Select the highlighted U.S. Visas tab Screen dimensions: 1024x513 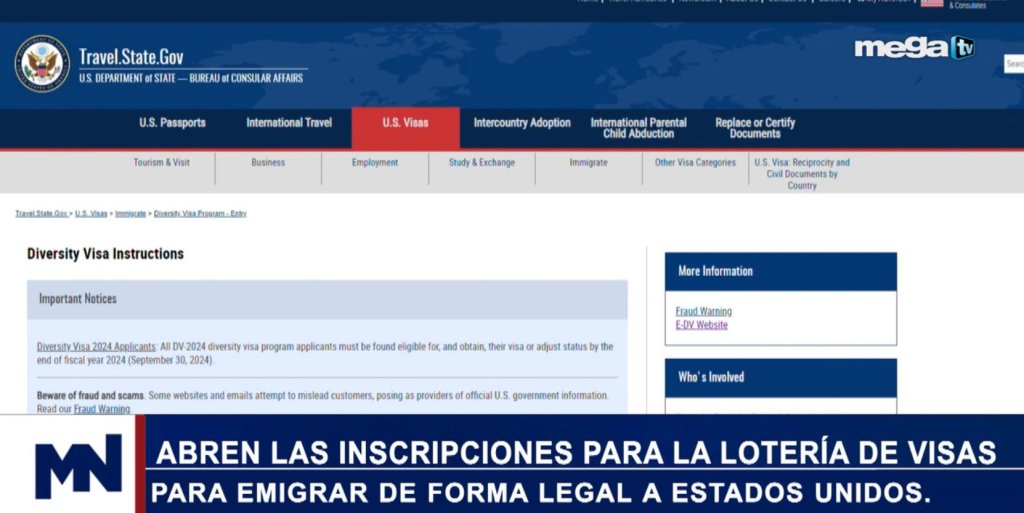click(x=405, y=123)
